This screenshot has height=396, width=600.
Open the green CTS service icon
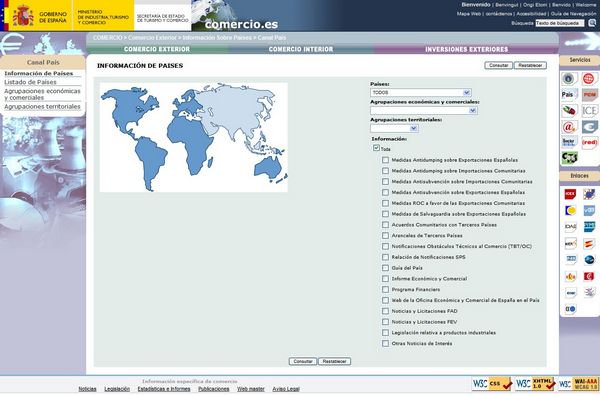[x=569, y=157]
